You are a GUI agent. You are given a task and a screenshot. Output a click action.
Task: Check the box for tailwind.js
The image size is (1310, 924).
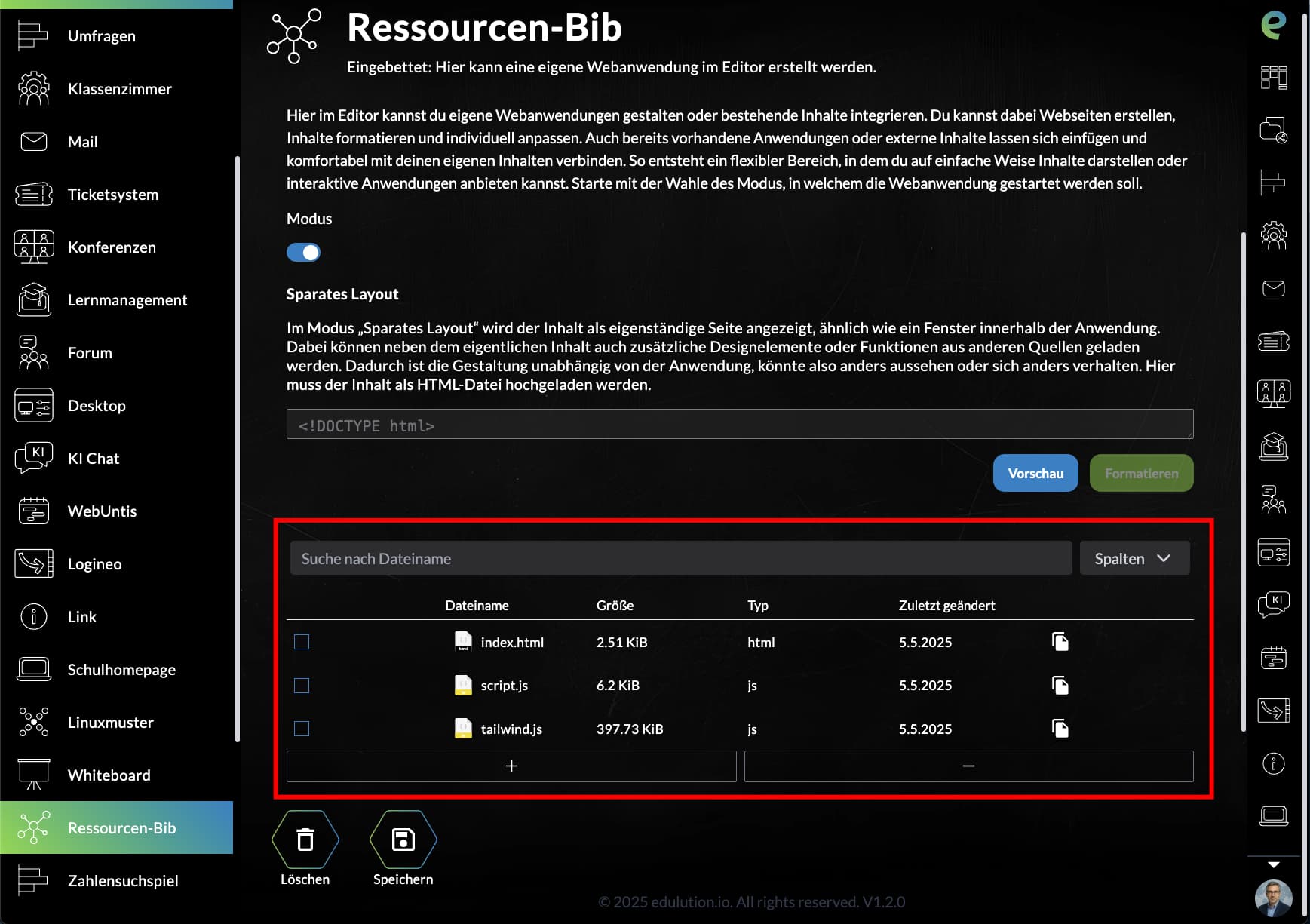point(302,729)
